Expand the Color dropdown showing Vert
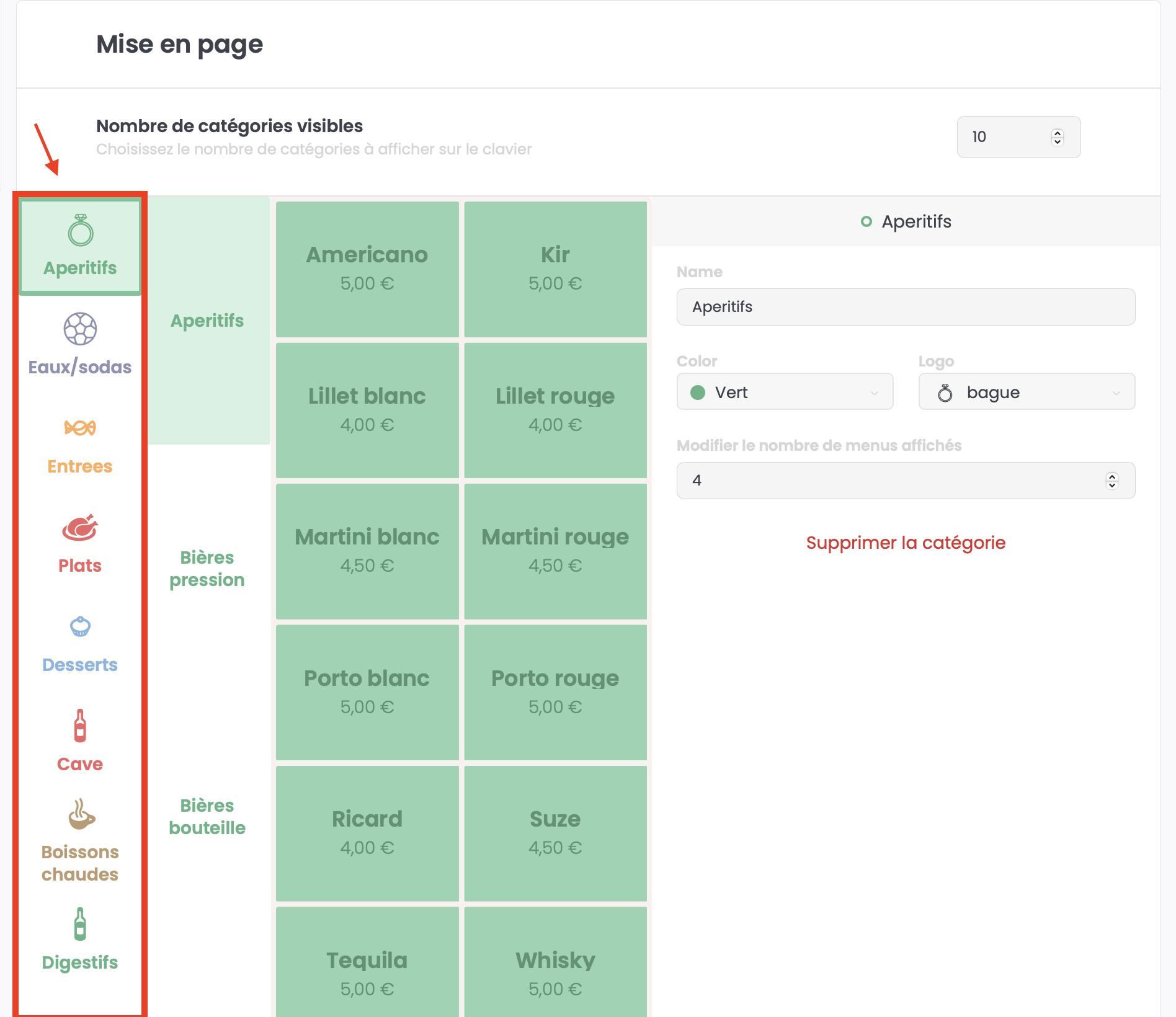This screenshot has height=1017, width=1176. click(x=785, y=392)
